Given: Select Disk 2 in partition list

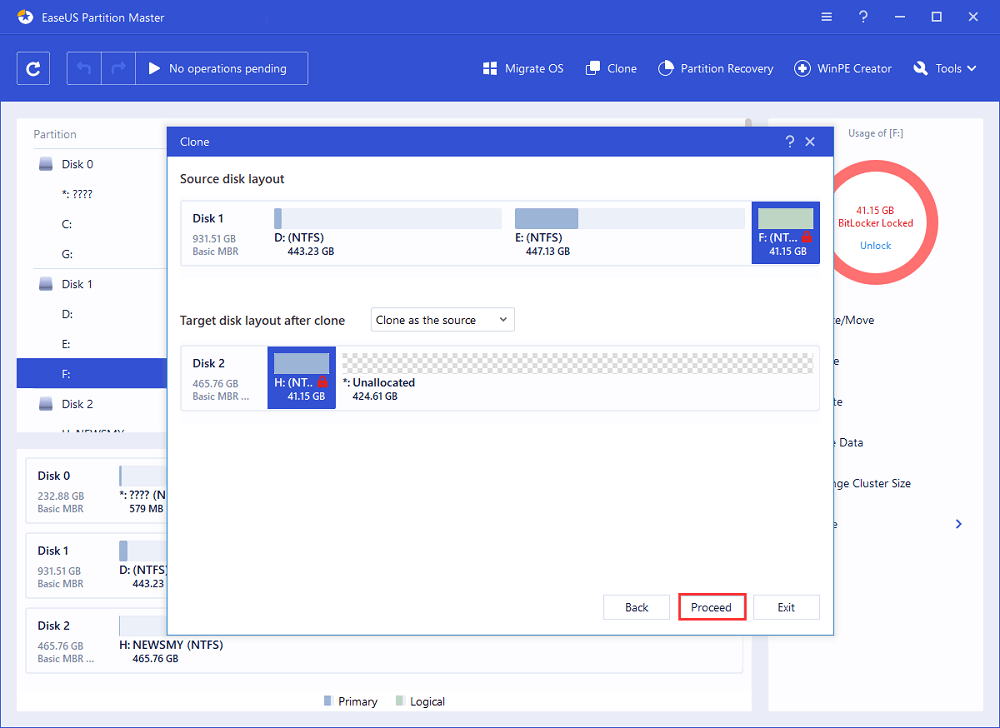Looking at the screenshot, I should [92, 404].
